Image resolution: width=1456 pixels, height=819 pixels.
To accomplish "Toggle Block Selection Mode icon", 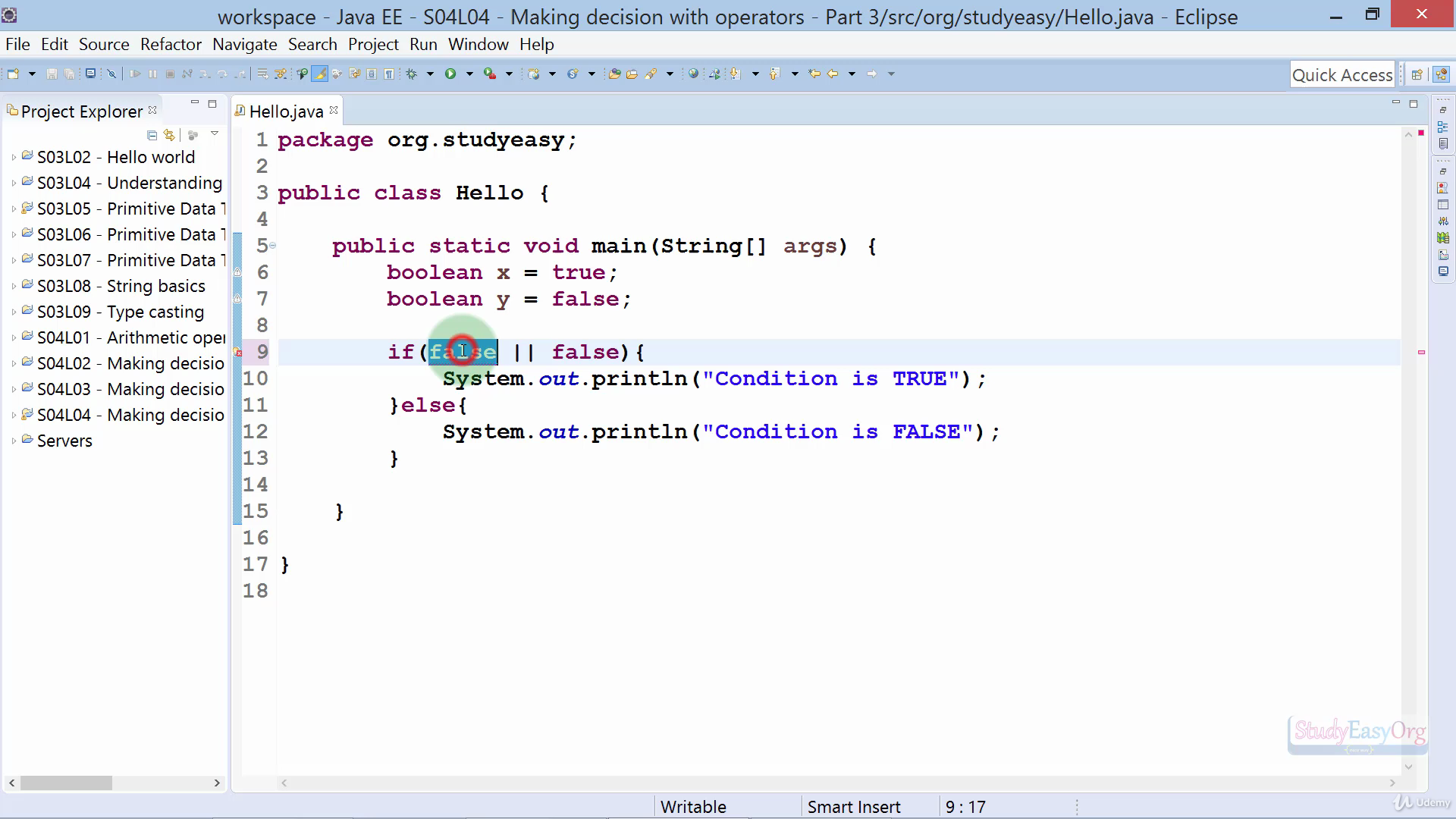I will coord(372,74).
